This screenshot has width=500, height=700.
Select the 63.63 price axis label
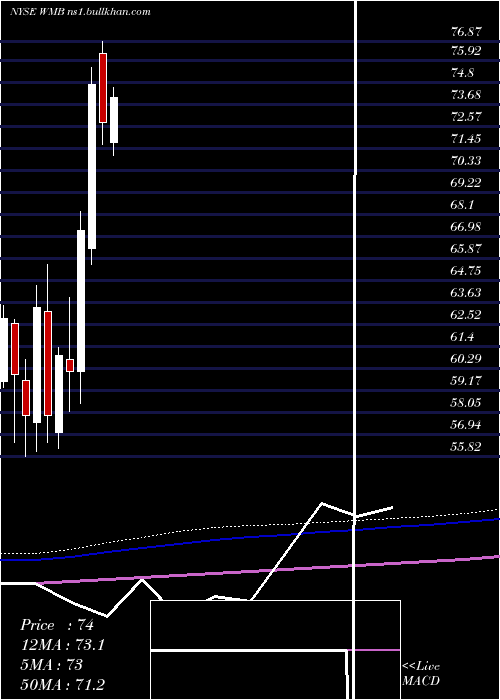tap(466, 292)
